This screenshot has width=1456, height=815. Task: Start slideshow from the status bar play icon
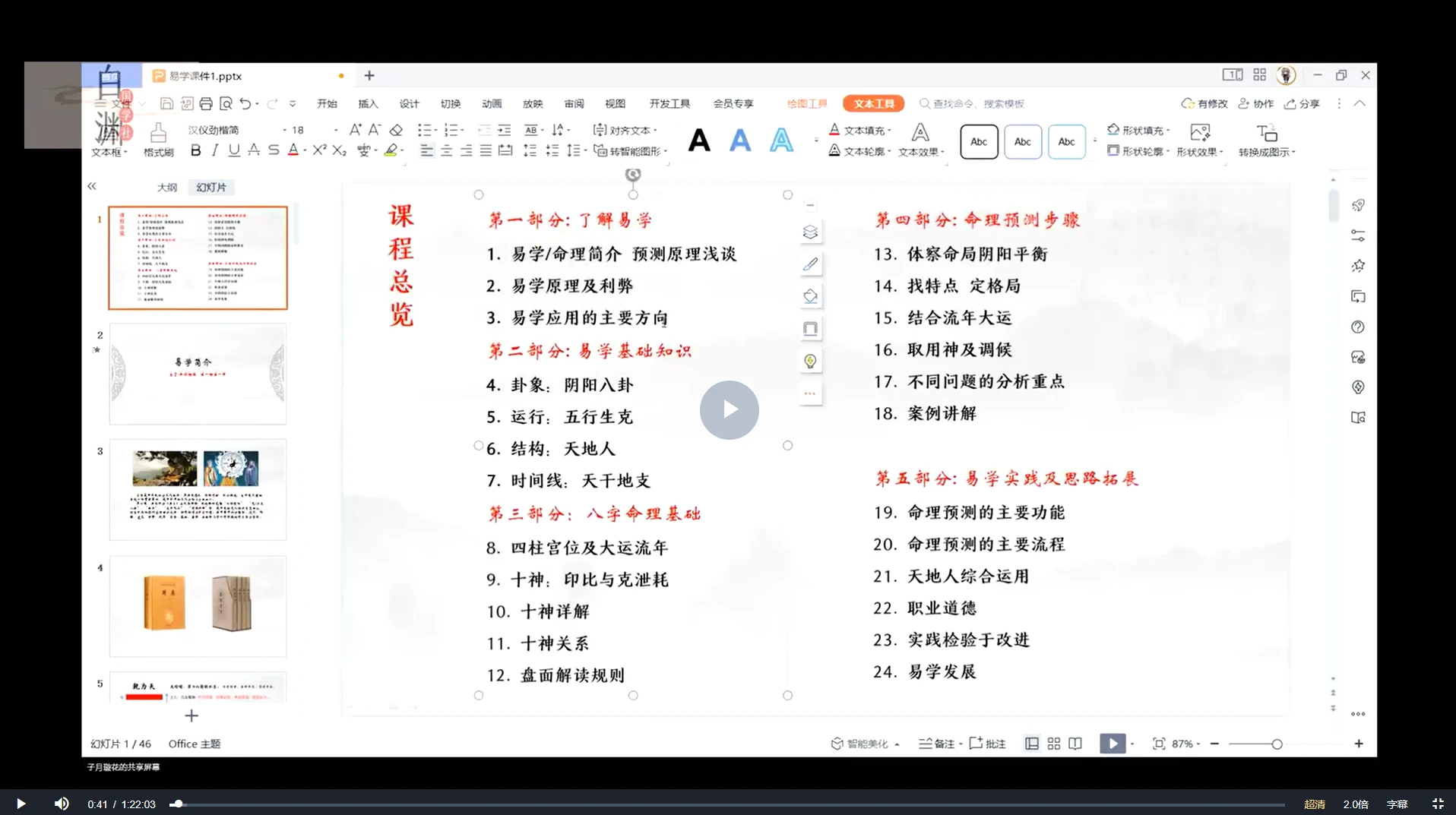(x=1112, y=744)
